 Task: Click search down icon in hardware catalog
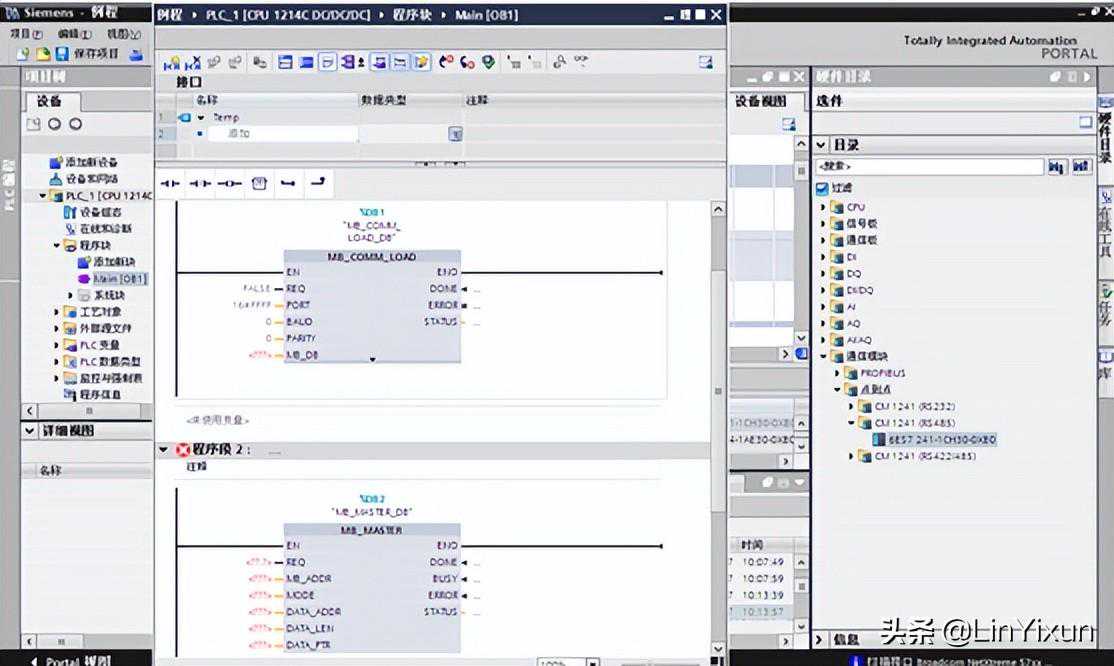pyautogui.click(x=1057, y=167)
